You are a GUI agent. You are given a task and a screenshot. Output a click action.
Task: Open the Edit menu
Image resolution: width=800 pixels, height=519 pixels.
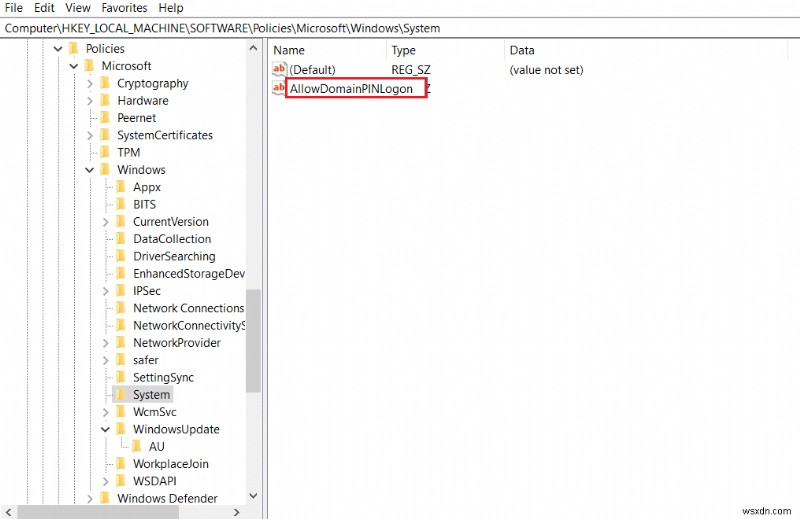click(44, 8)
